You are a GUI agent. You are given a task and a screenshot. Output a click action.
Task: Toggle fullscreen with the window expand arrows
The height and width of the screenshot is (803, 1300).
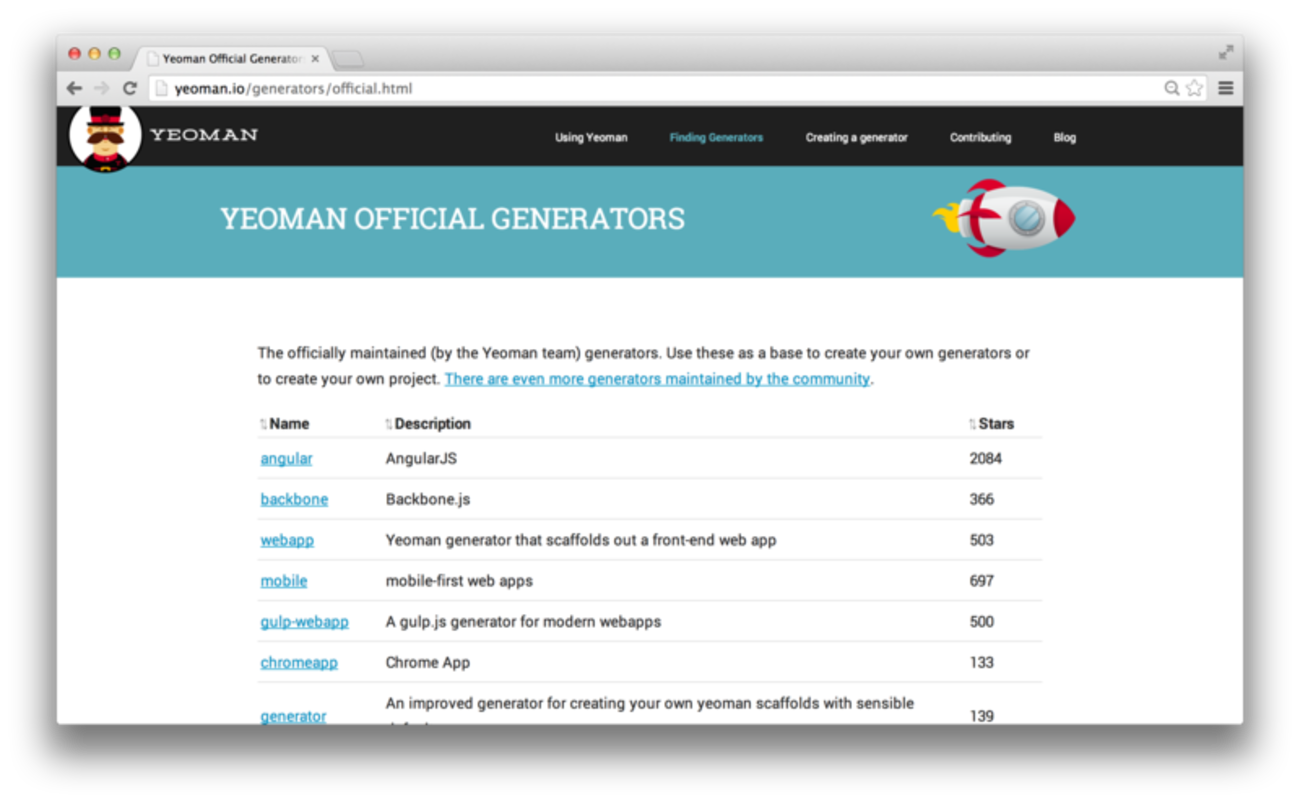[1226, 53]
